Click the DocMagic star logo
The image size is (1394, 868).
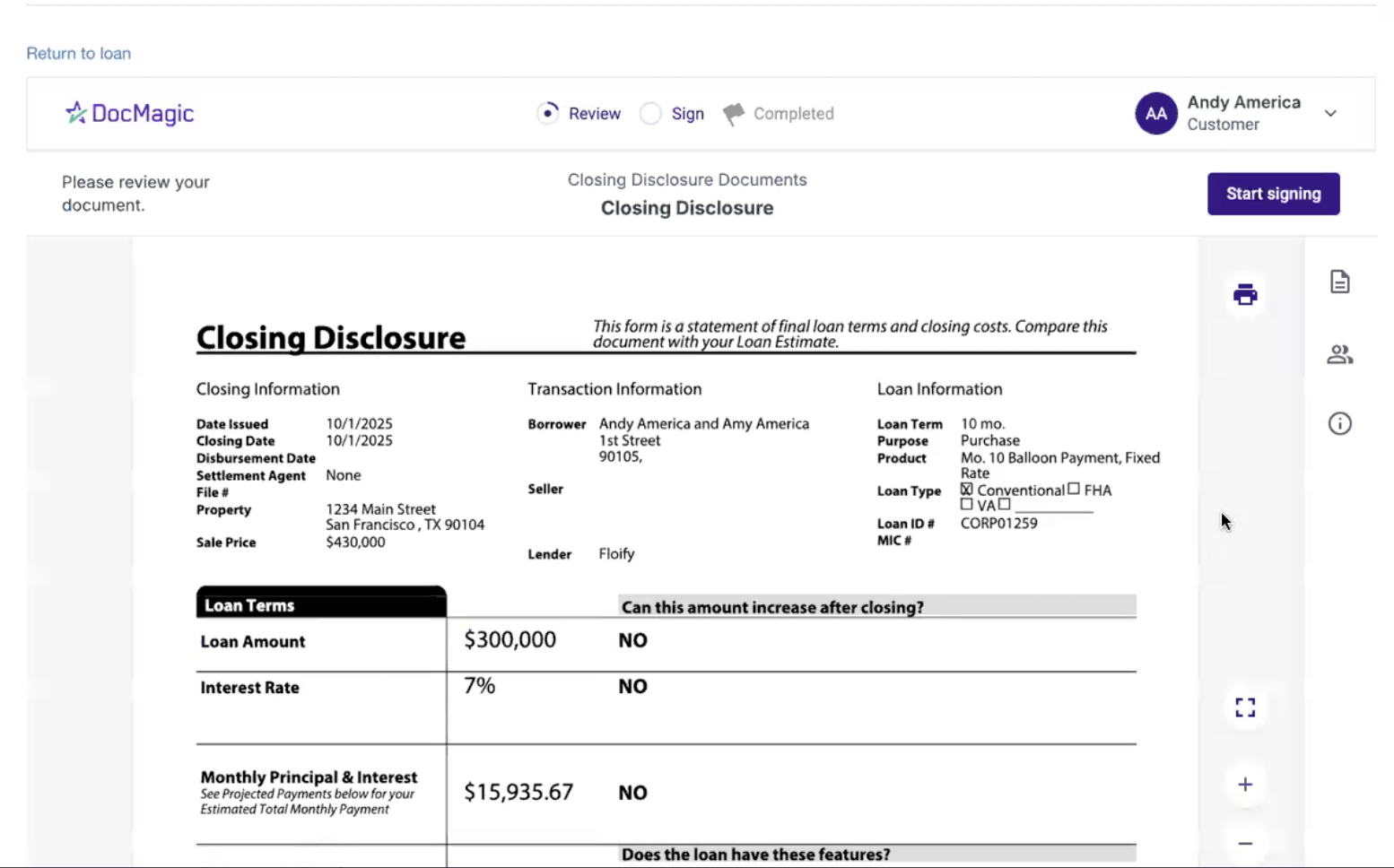tap(76, 112)
